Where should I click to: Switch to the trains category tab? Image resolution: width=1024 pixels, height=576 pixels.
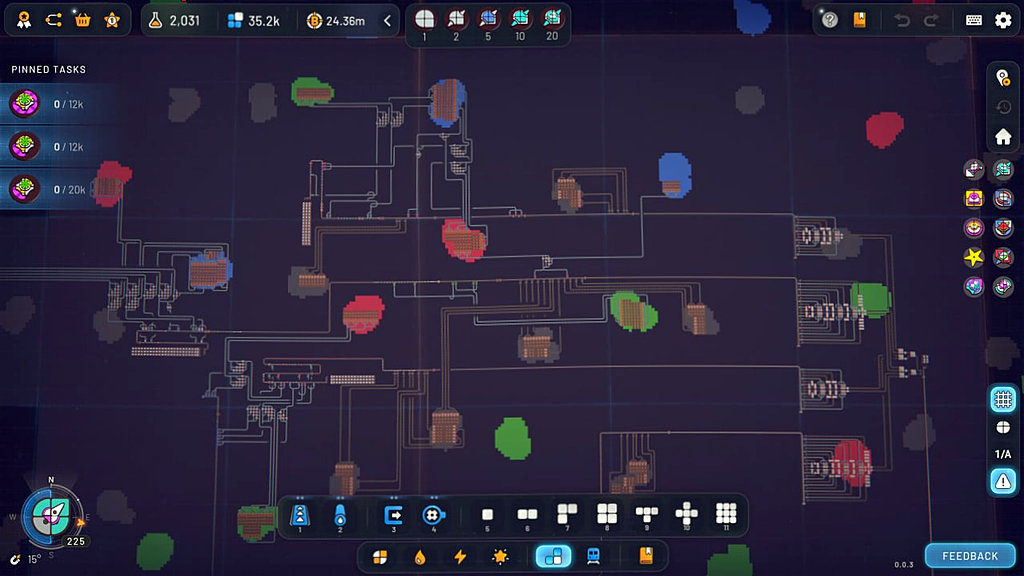pos(593,556)
